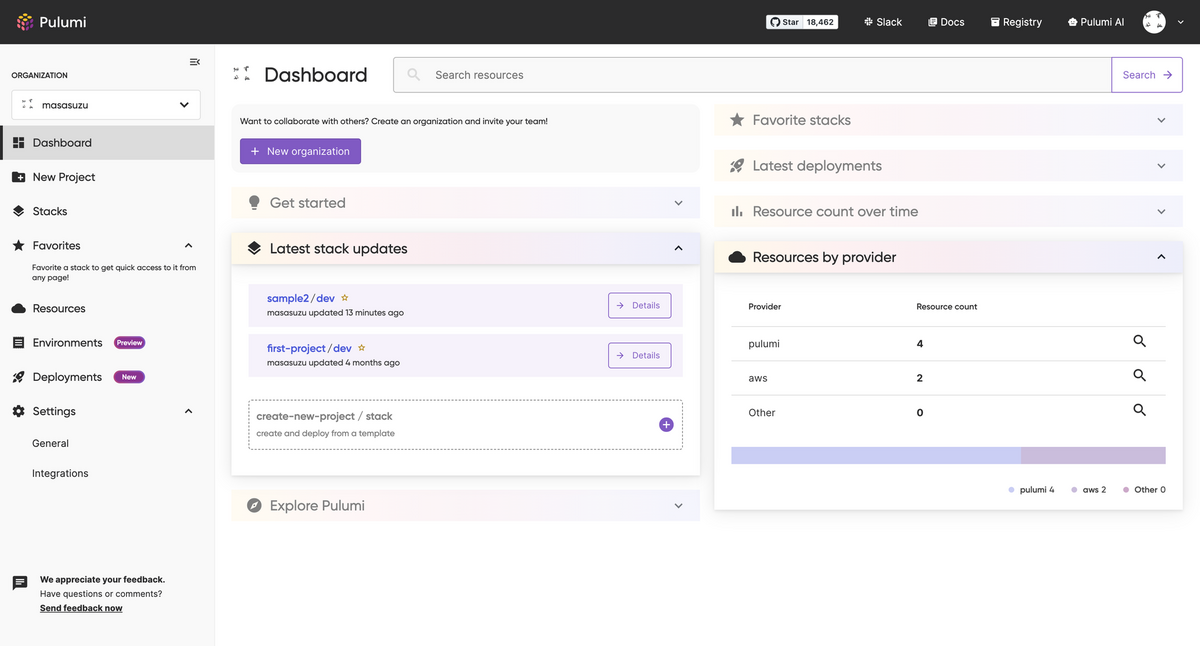The image size is (1200, 646).
Task: Click the Deployments rocket icon in sidebar
Action: tap(18, 377)
